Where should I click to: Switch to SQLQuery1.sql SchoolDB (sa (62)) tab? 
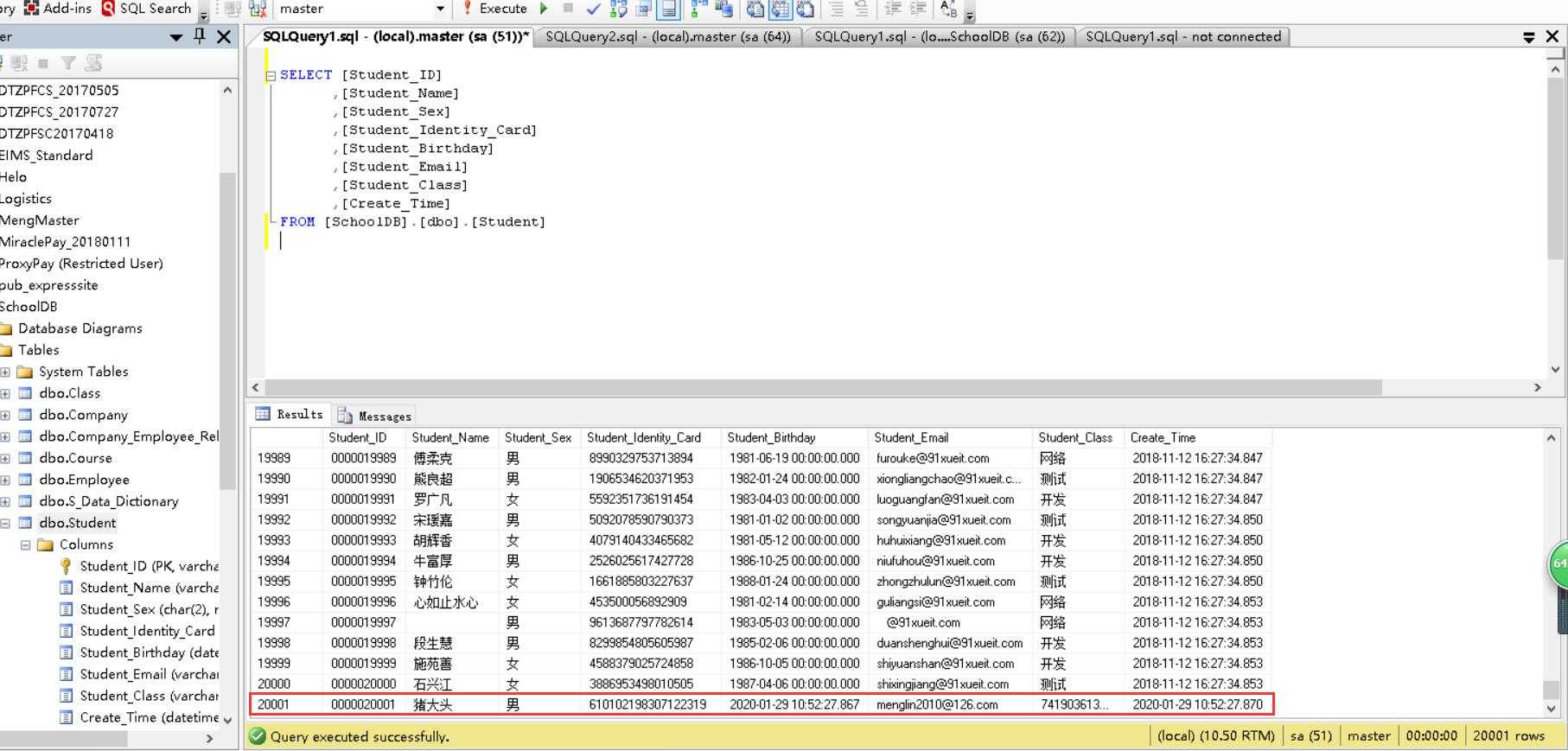pyautogui.click(x=940, y=36)
